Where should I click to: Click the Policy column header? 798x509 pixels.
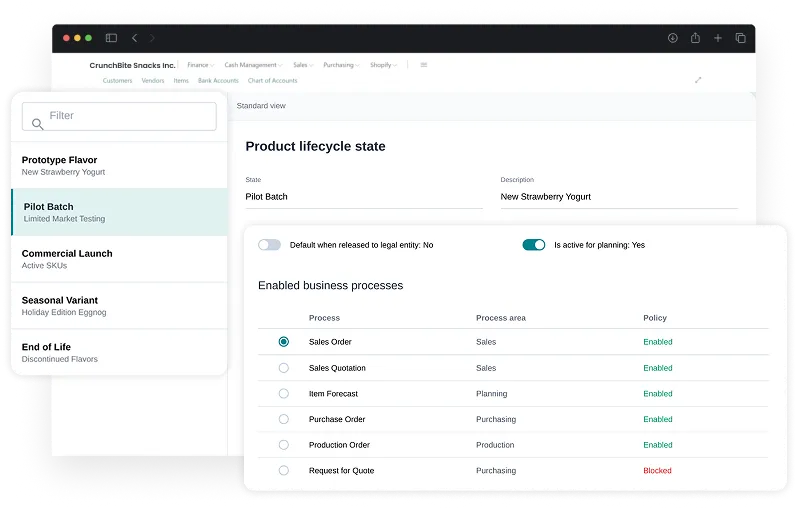pos(655,318)
